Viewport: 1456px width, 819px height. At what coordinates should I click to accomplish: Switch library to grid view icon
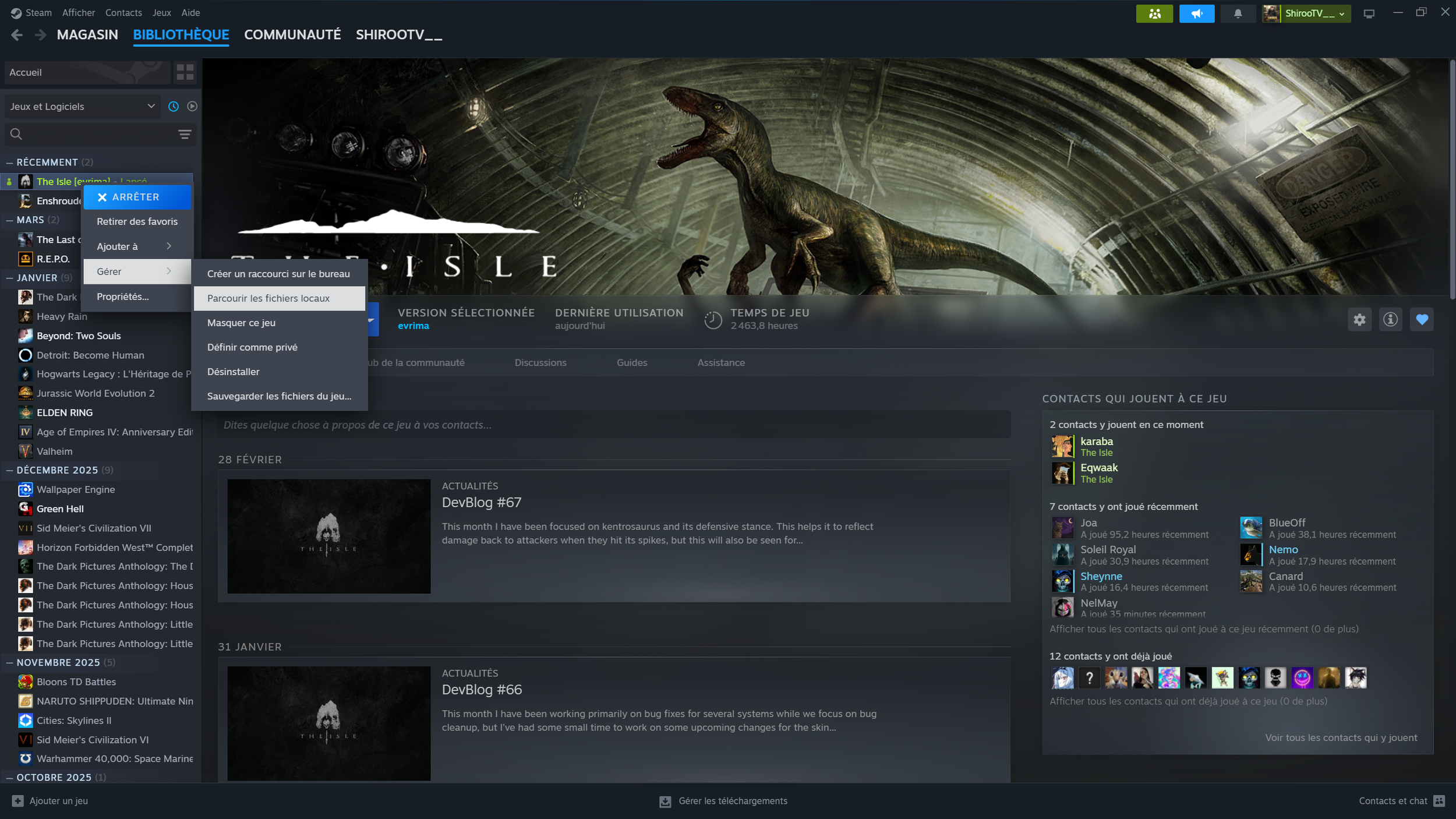185,72
